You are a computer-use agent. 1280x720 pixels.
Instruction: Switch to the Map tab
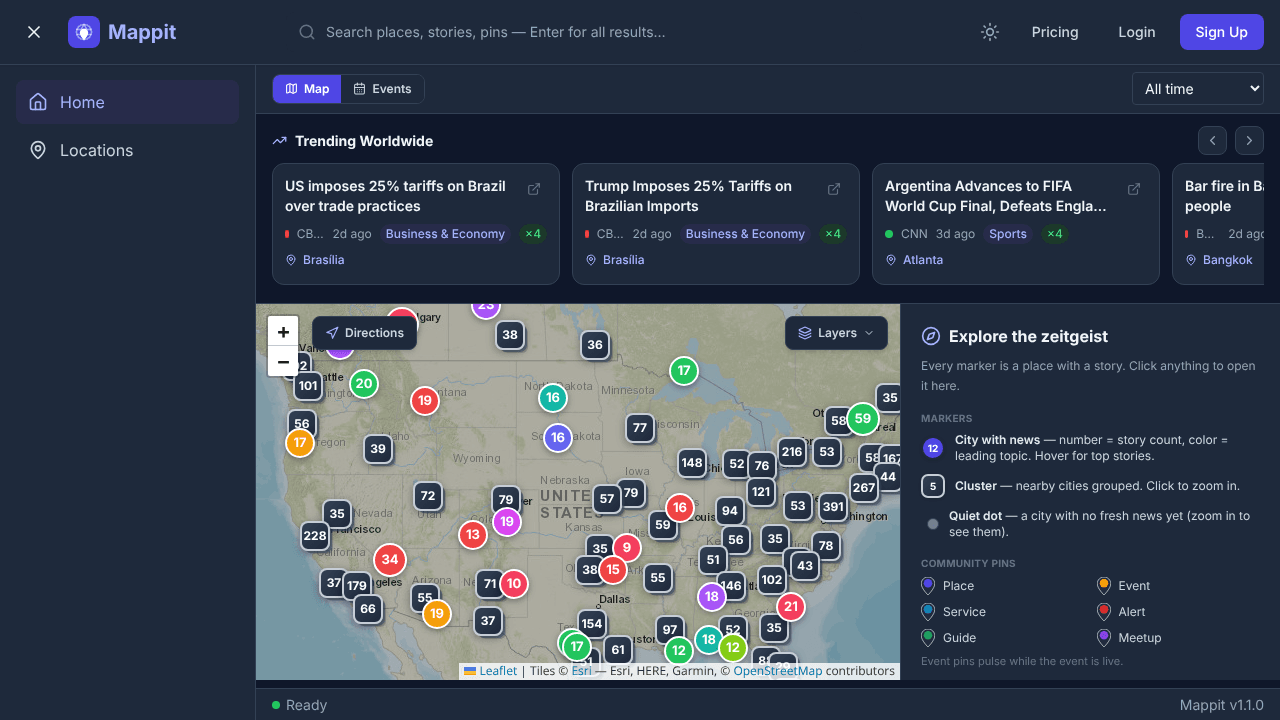tap(307, 89)
